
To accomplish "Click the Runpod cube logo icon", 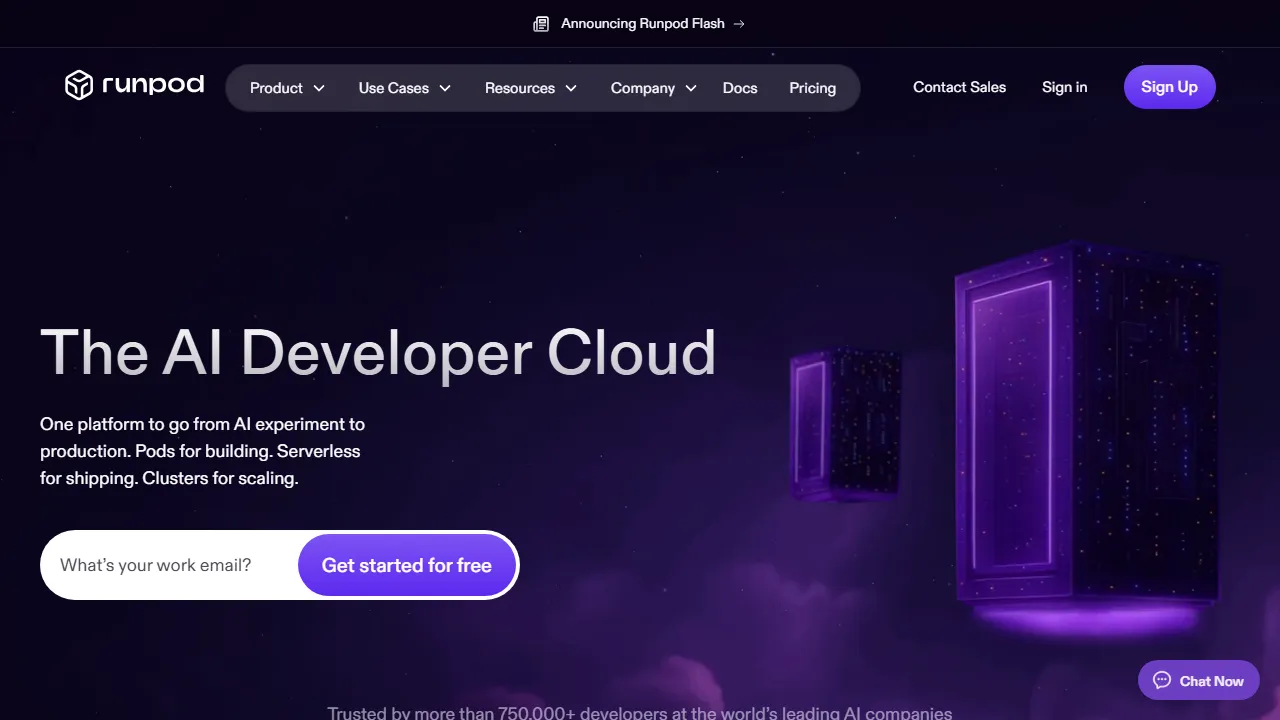I will tap(79, 85).
